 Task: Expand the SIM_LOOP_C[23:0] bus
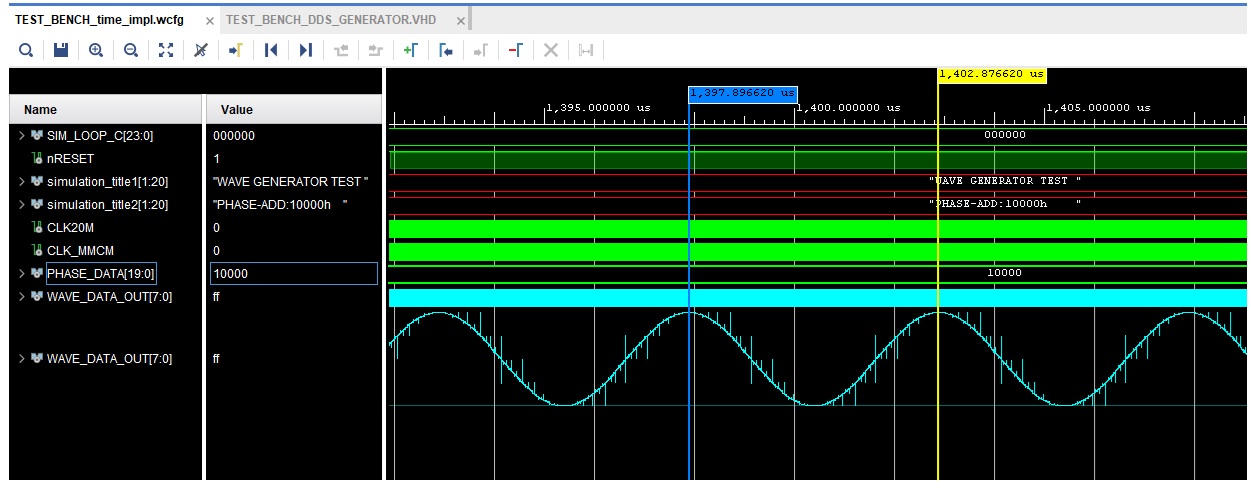point(22,136)
